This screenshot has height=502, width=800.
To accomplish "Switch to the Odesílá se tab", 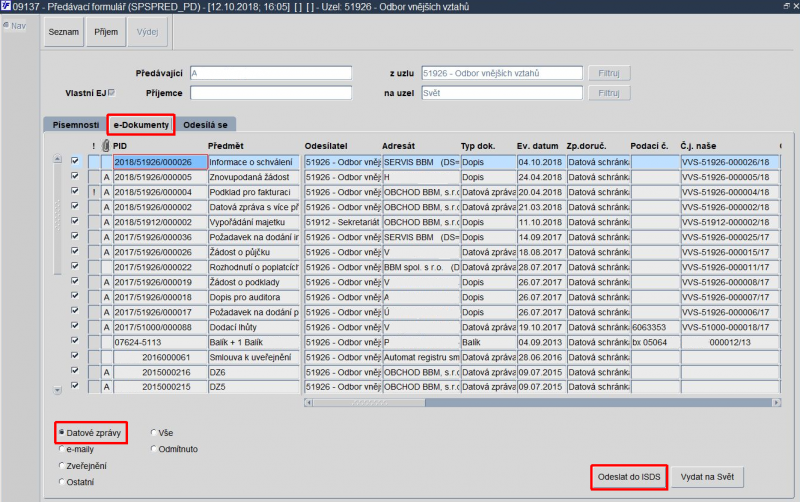I will tap(206, 124).
